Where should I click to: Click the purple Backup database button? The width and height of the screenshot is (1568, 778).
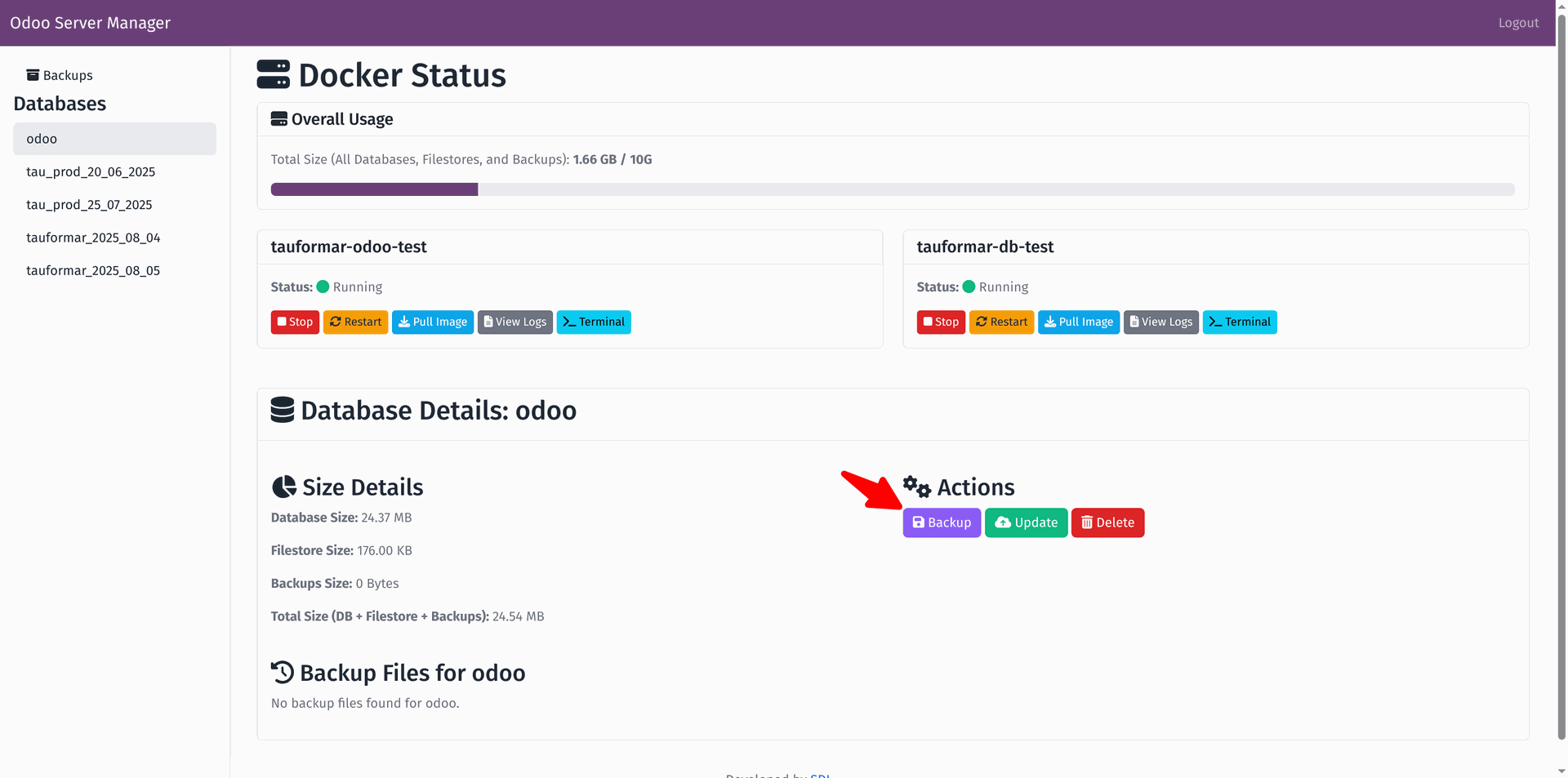(x=941, y=522)
